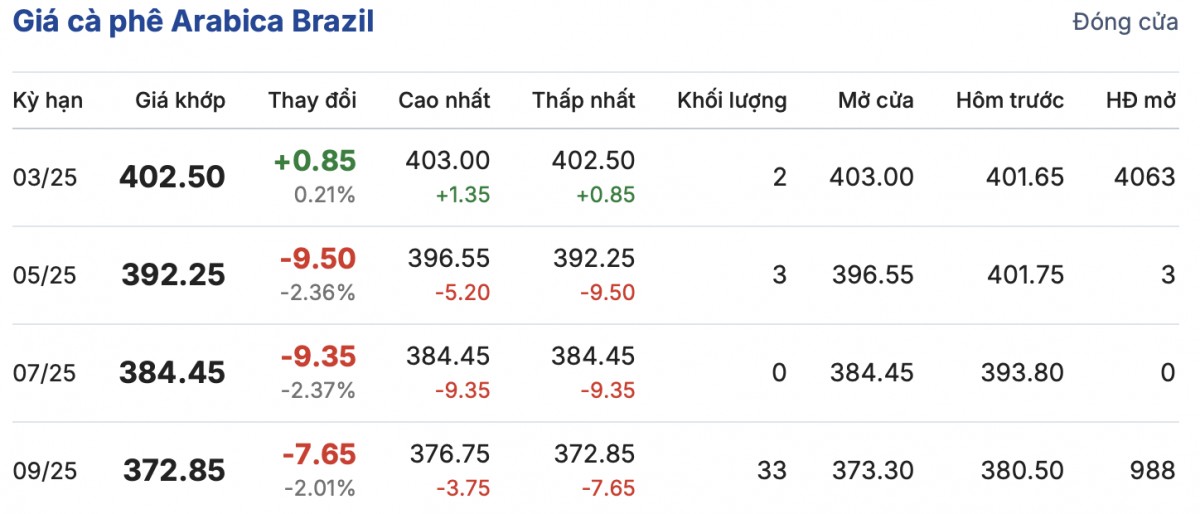Select the 09/25 contract term
The height and width of the screenshot is (514, 1200).
tap(45, 471)
